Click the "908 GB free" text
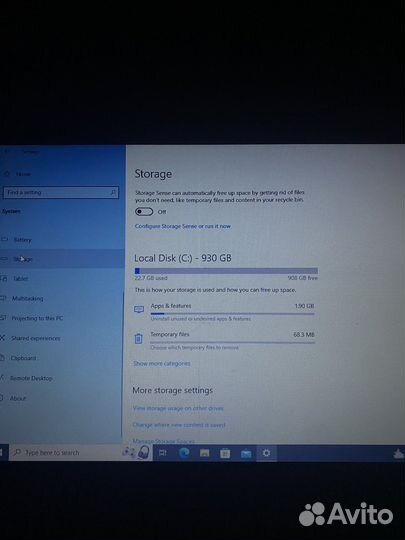 coord(303,278)
